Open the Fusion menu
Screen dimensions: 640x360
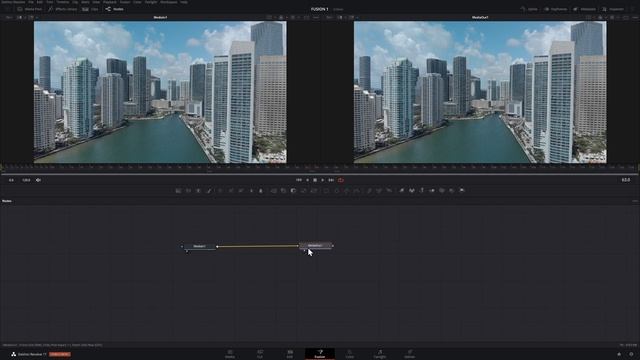125,2
